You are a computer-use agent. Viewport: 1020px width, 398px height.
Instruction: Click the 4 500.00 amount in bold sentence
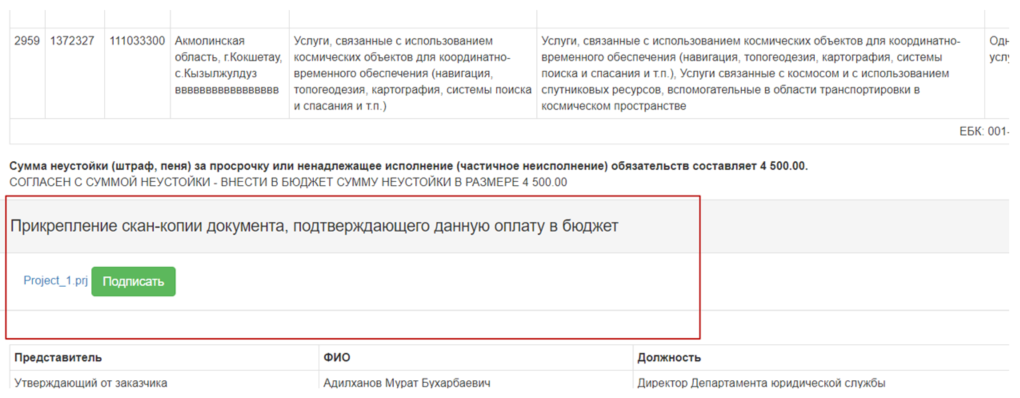[x=783, y=166]
